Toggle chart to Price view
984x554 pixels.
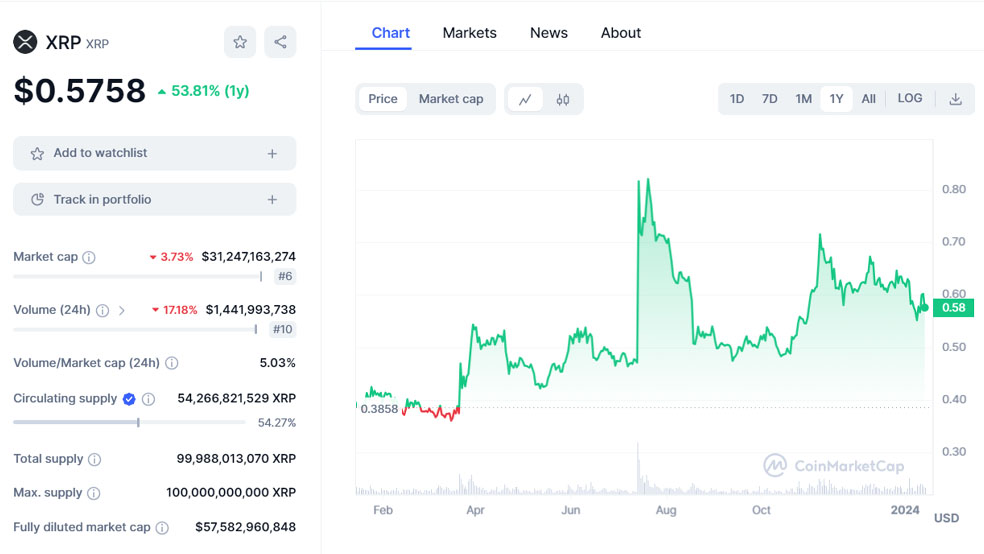[x=383, y=99]
